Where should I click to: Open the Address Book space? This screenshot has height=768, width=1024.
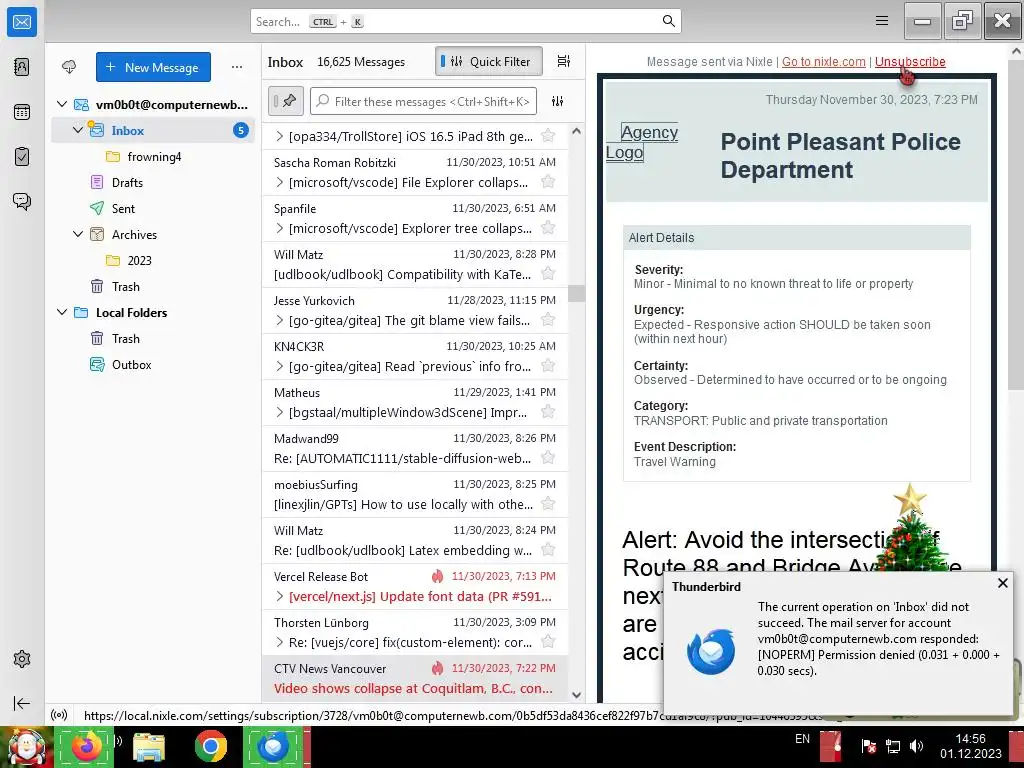click(x=22, y=67)
